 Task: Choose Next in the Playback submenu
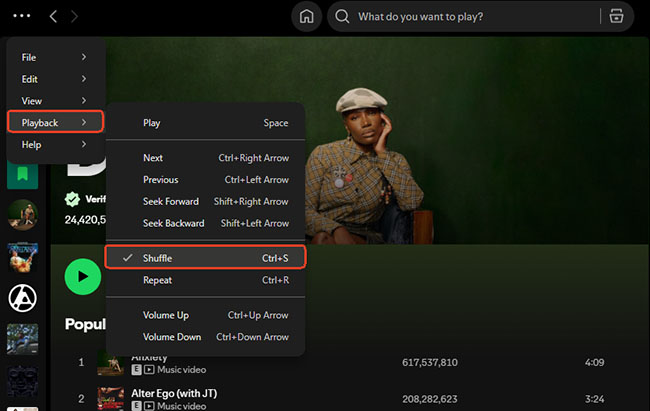pyautogui.click(x=206, y=158)
